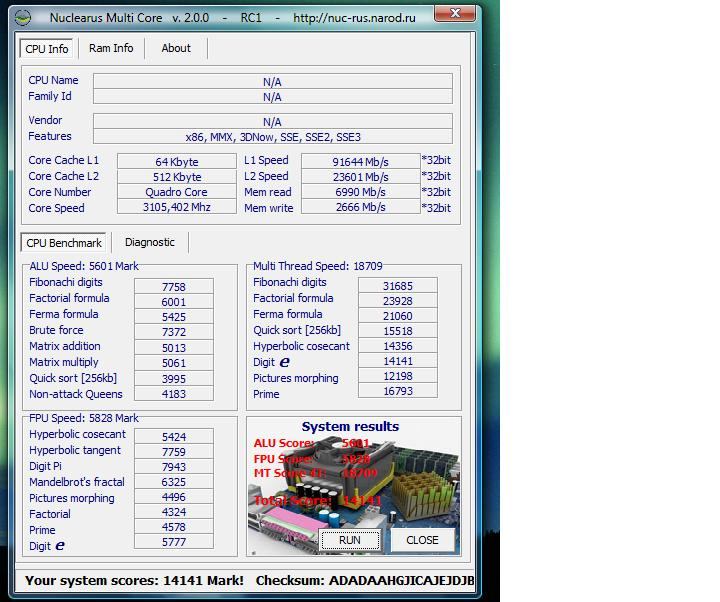Click Multi Thread Prime score 16793
This screenshot has width=720, height=602.
398,391
